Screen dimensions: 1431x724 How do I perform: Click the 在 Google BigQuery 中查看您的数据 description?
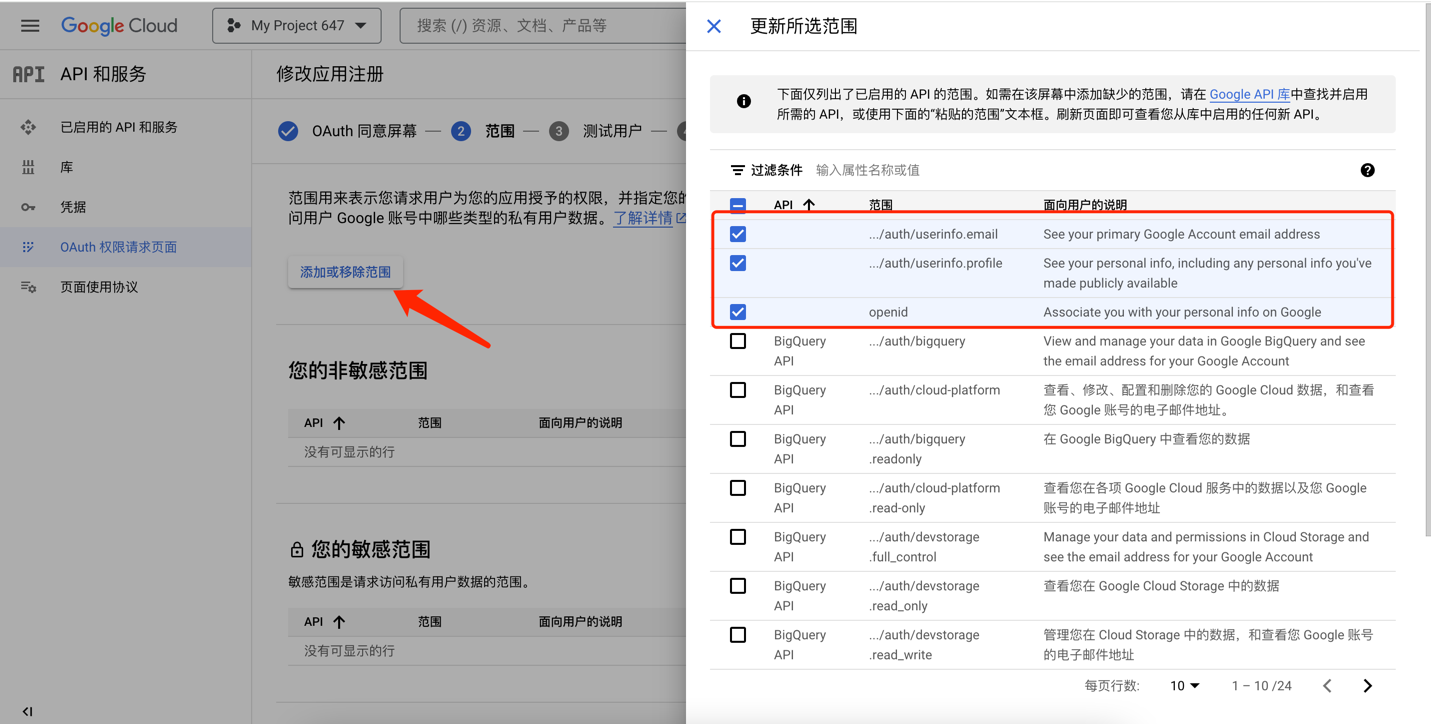pos(1146,439)
